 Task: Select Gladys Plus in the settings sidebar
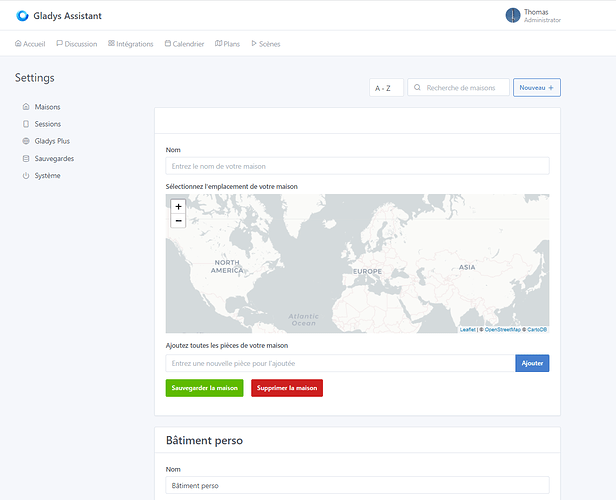(x=46, y=141)
